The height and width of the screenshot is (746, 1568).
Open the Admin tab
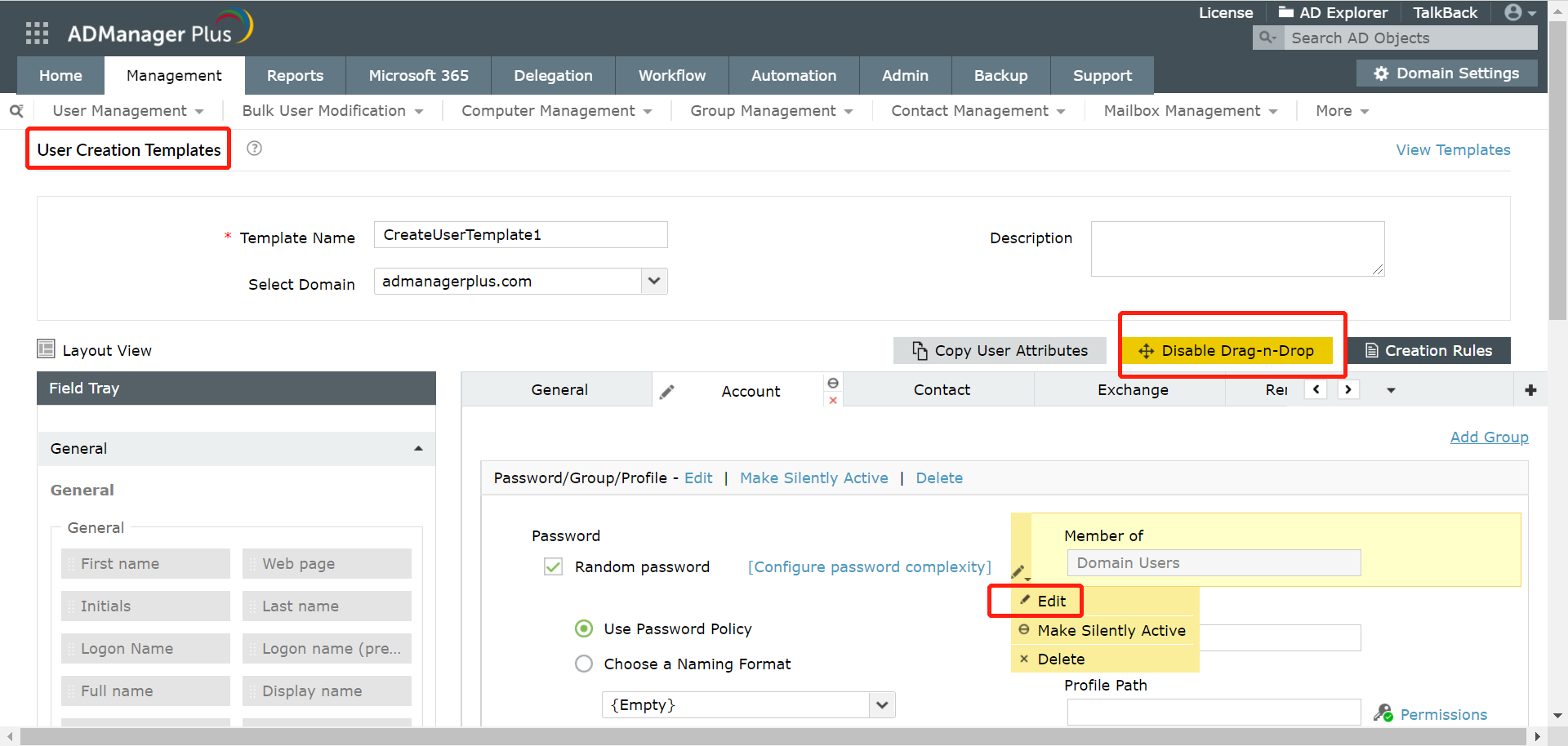905,75
